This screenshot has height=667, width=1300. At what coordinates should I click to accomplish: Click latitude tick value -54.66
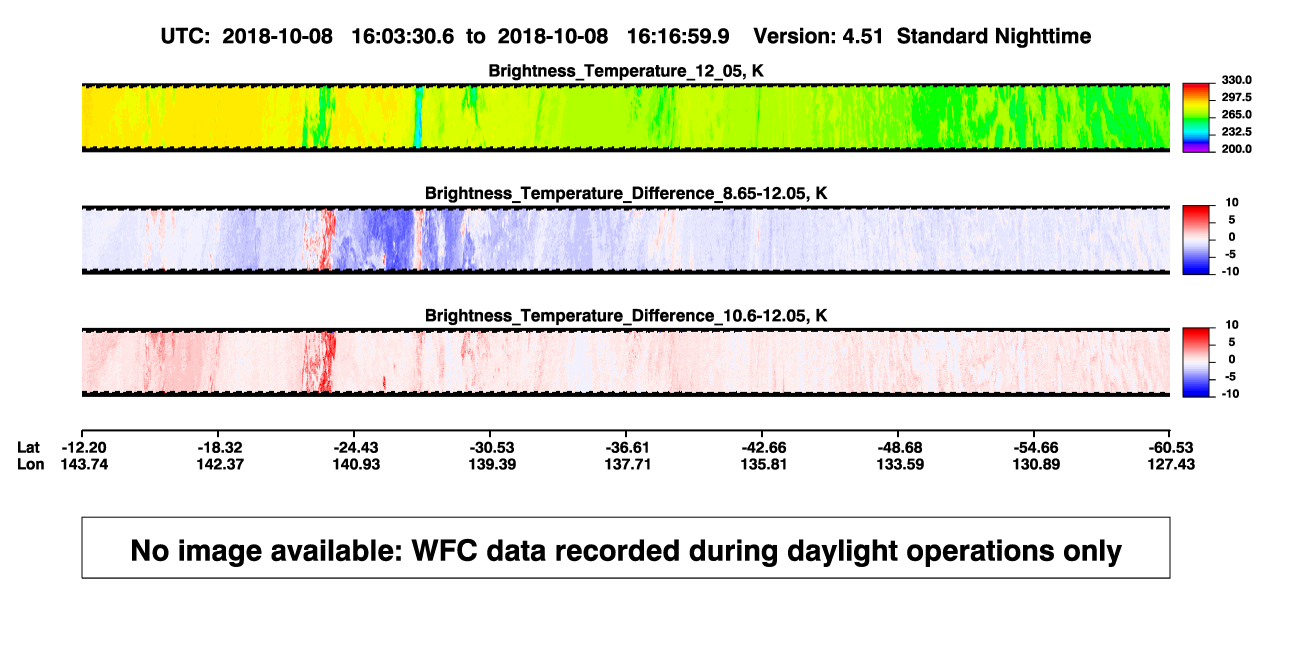click(x=1036, y=447)
